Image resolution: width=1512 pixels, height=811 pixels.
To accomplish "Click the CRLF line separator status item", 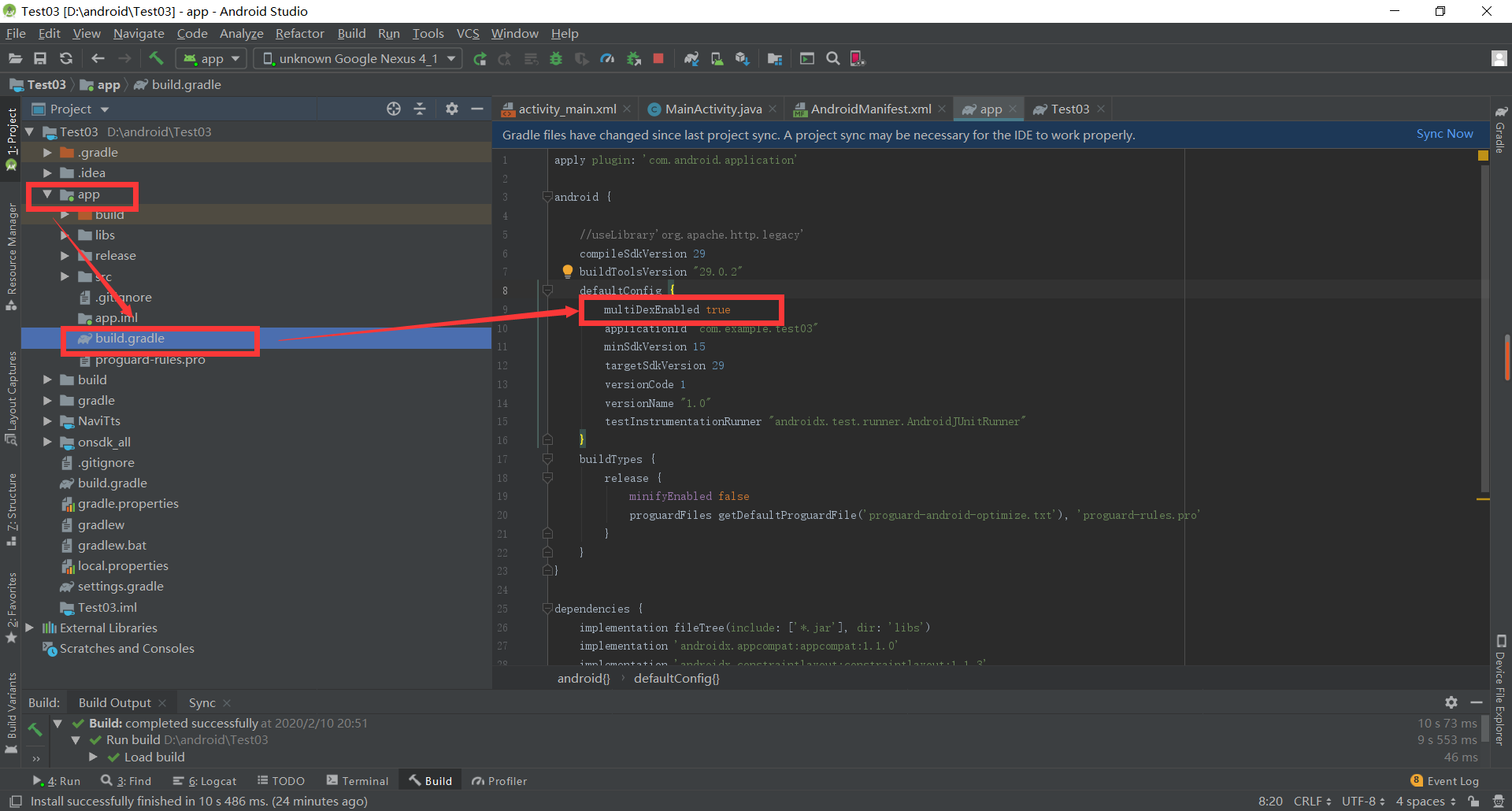I will coord(1312,801).
